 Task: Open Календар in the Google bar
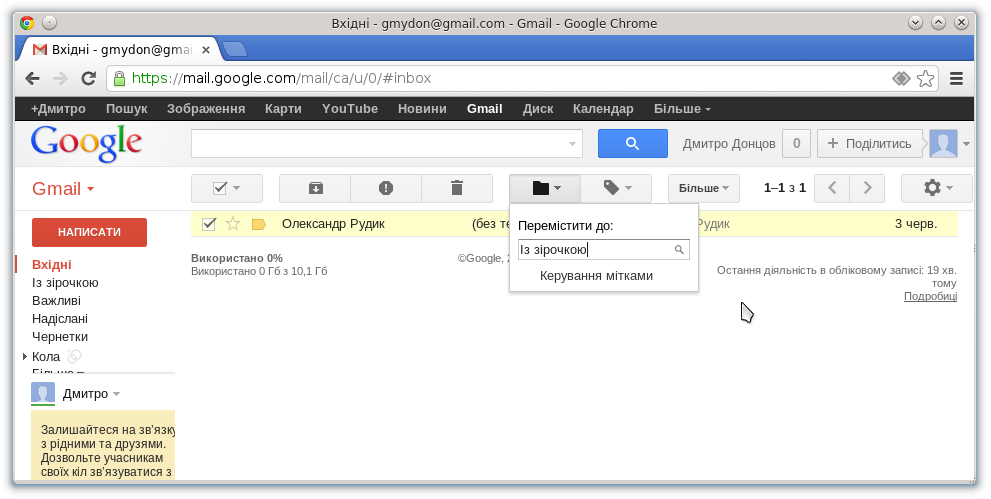[x=603, y=109]
